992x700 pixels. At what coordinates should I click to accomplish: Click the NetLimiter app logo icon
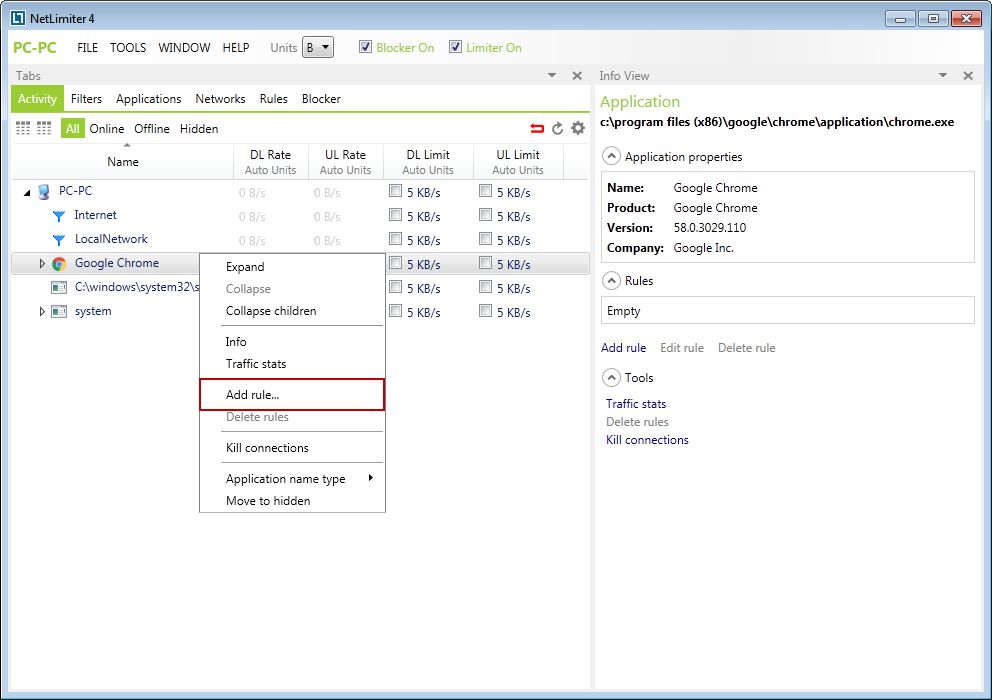(x=18, y=18)
